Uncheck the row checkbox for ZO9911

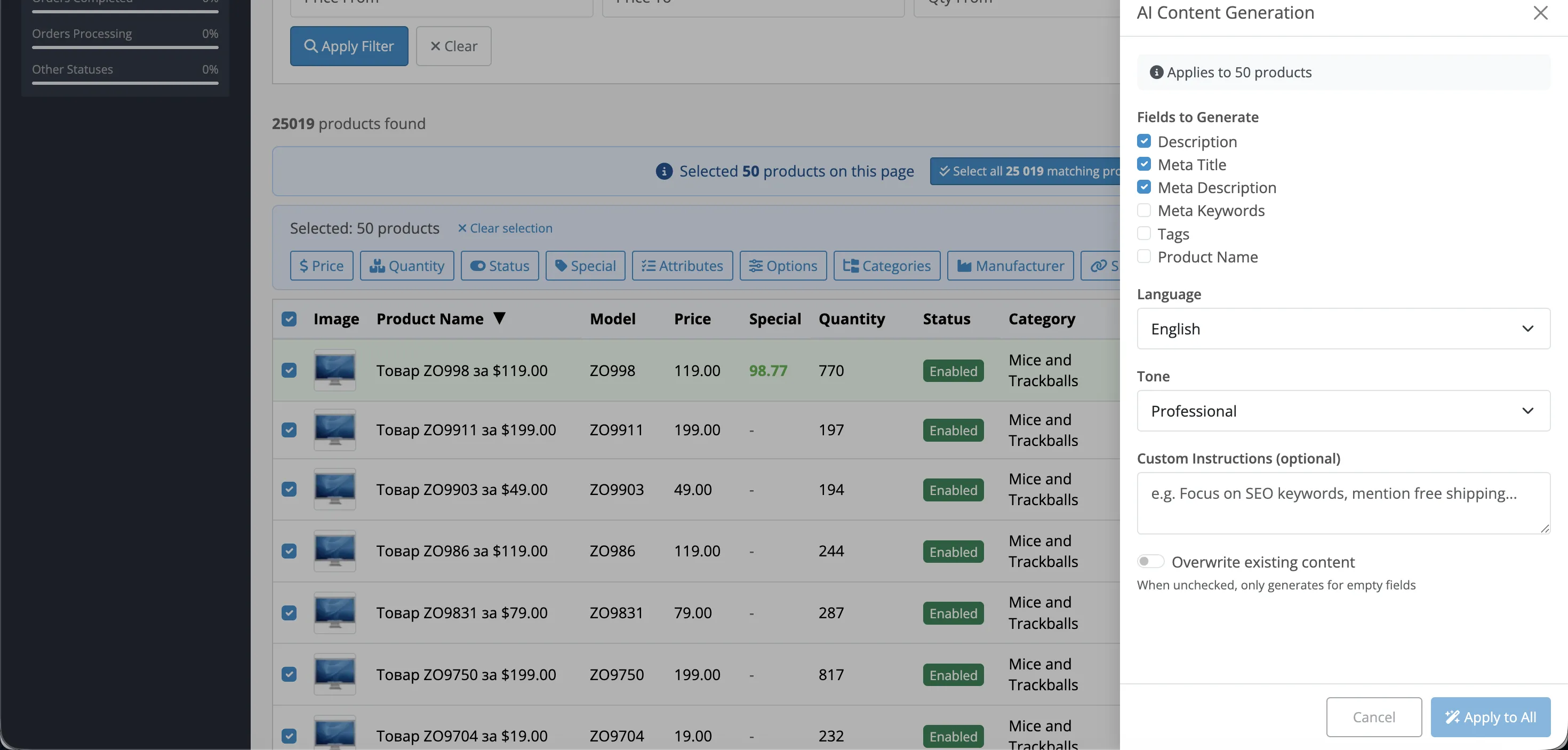click(x=289, y=430)
